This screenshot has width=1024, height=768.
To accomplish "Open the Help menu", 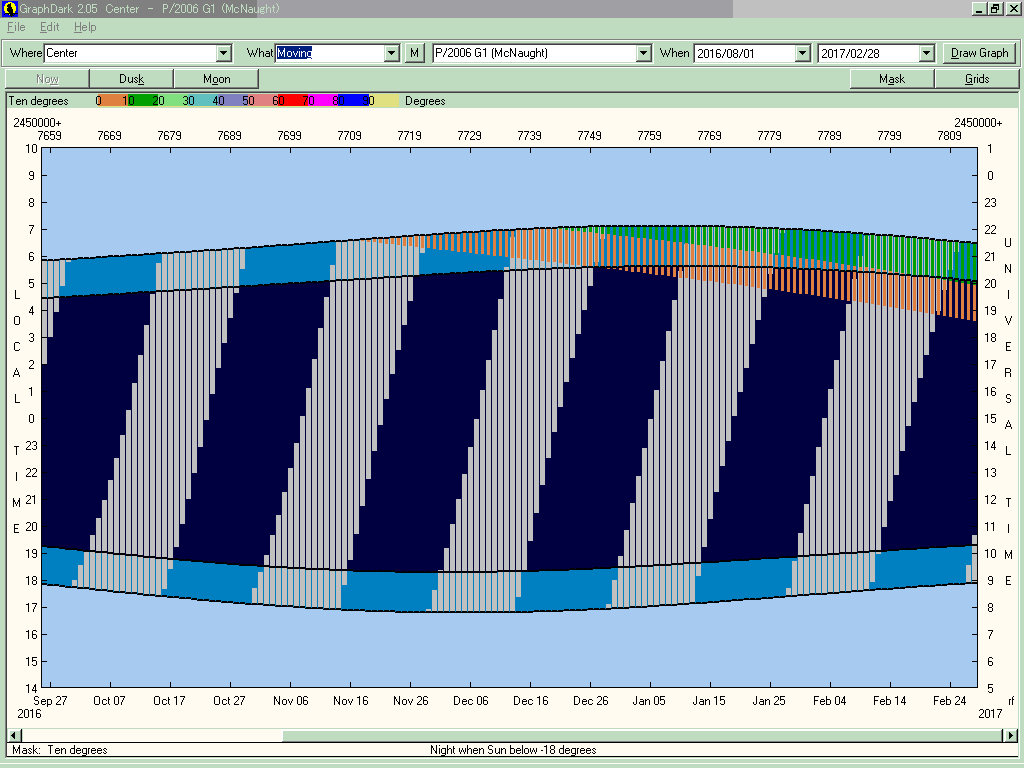I will coord(85,27).
